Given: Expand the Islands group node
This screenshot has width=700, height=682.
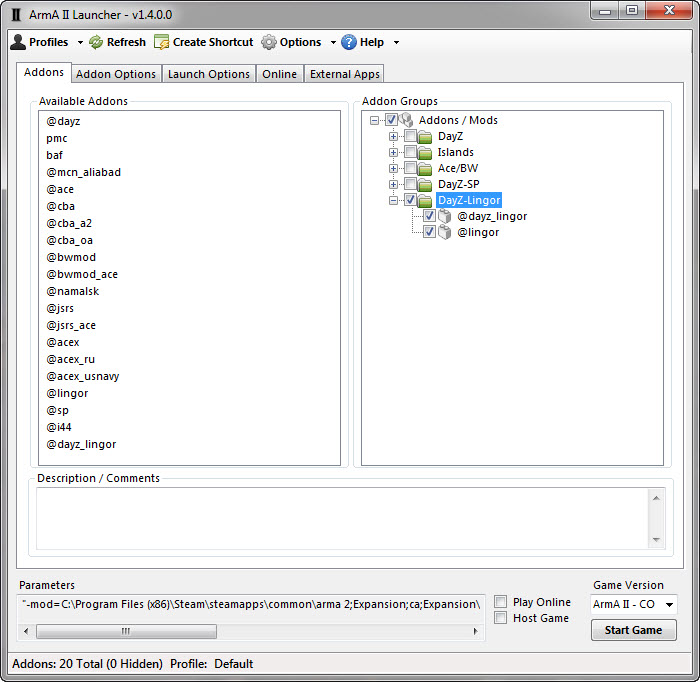Looking at the screenshot, I should pos(393,152).
